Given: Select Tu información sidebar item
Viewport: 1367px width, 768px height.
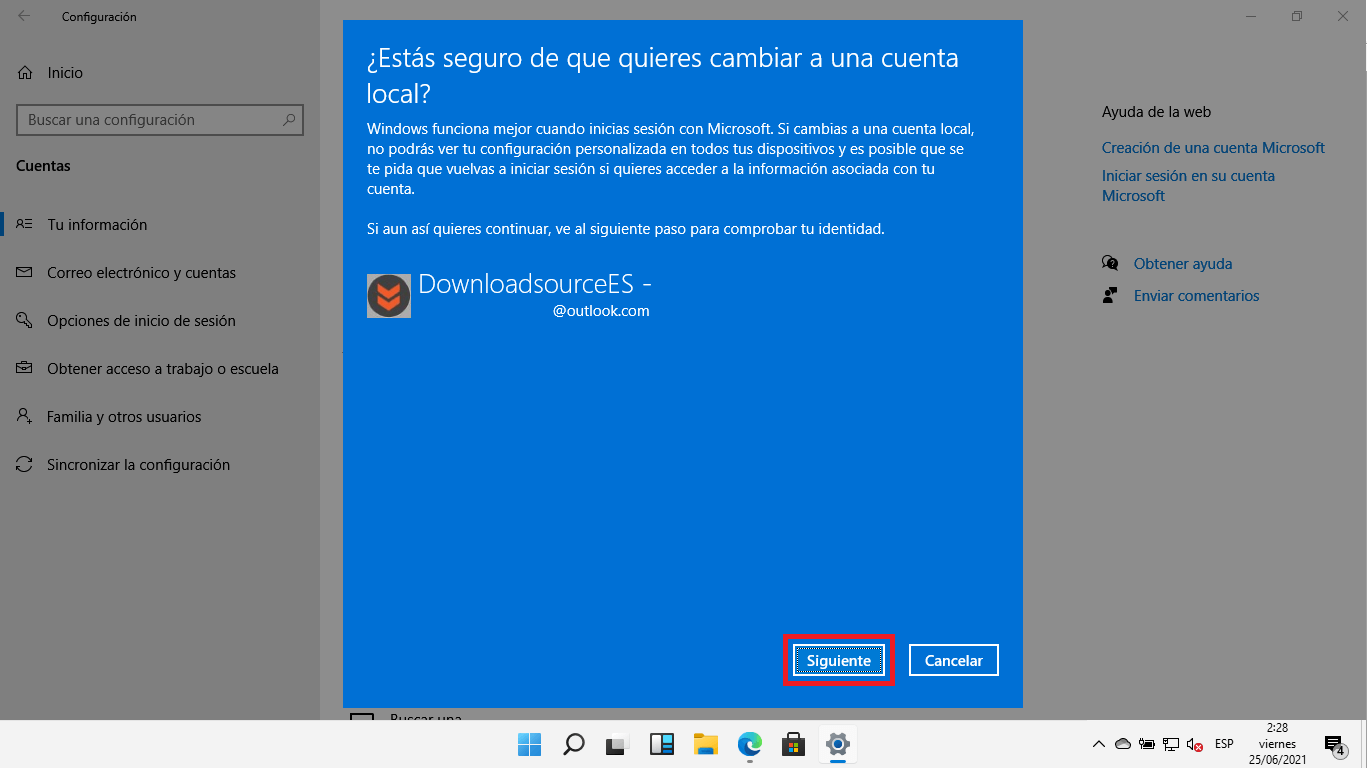Looking at the screenshot, I should [161, 225].
